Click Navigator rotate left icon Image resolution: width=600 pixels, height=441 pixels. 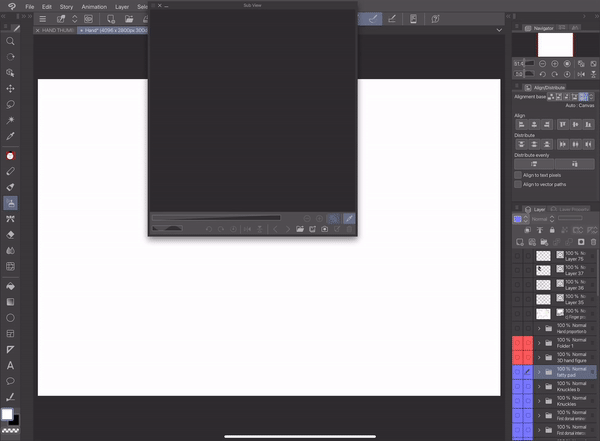coord(542,74)
